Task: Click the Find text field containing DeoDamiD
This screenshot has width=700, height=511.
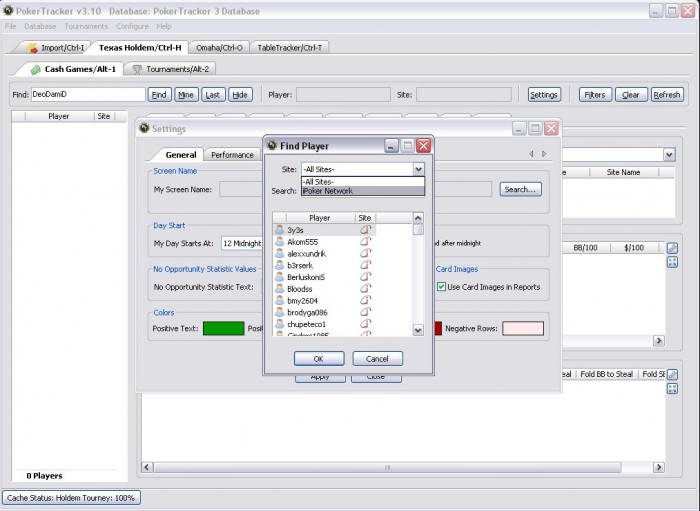Action: 88,95
